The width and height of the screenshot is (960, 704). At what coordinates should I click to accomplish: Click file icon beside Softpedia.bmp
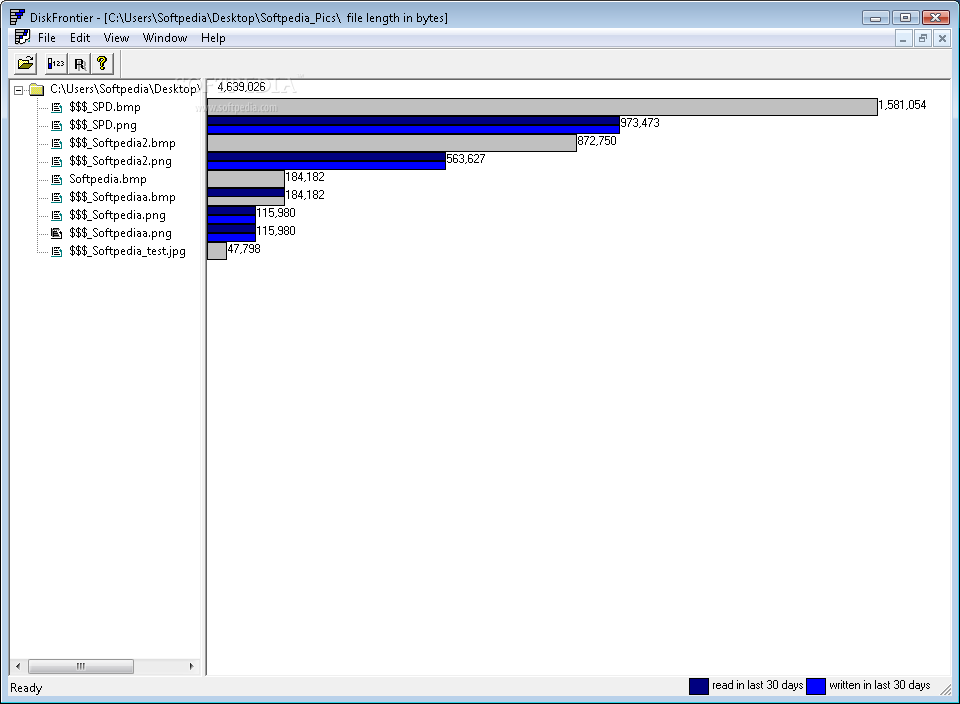[x=56, y=179]
